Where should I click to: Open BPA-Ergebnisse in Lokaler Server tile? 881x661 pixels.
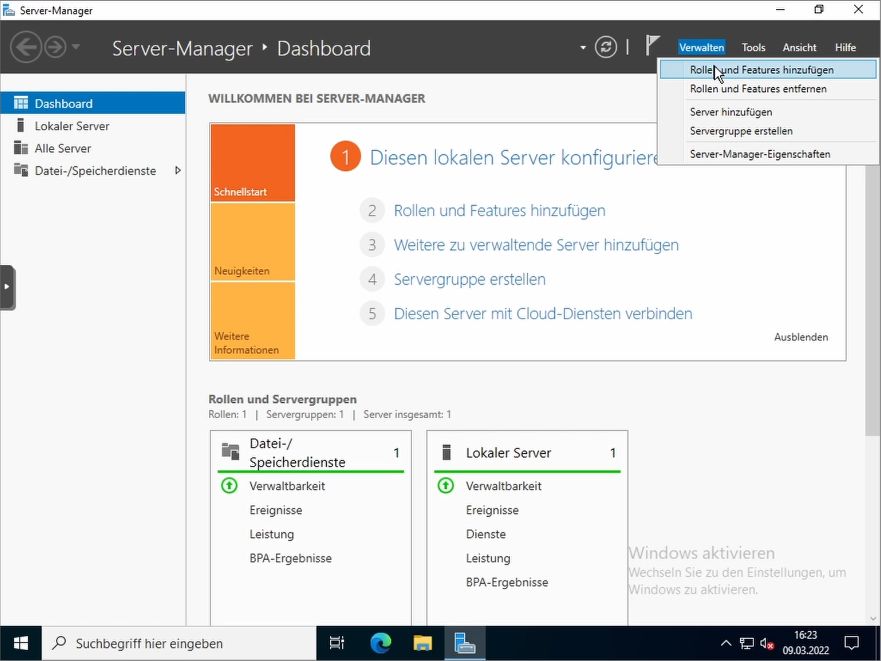(507, 583)
